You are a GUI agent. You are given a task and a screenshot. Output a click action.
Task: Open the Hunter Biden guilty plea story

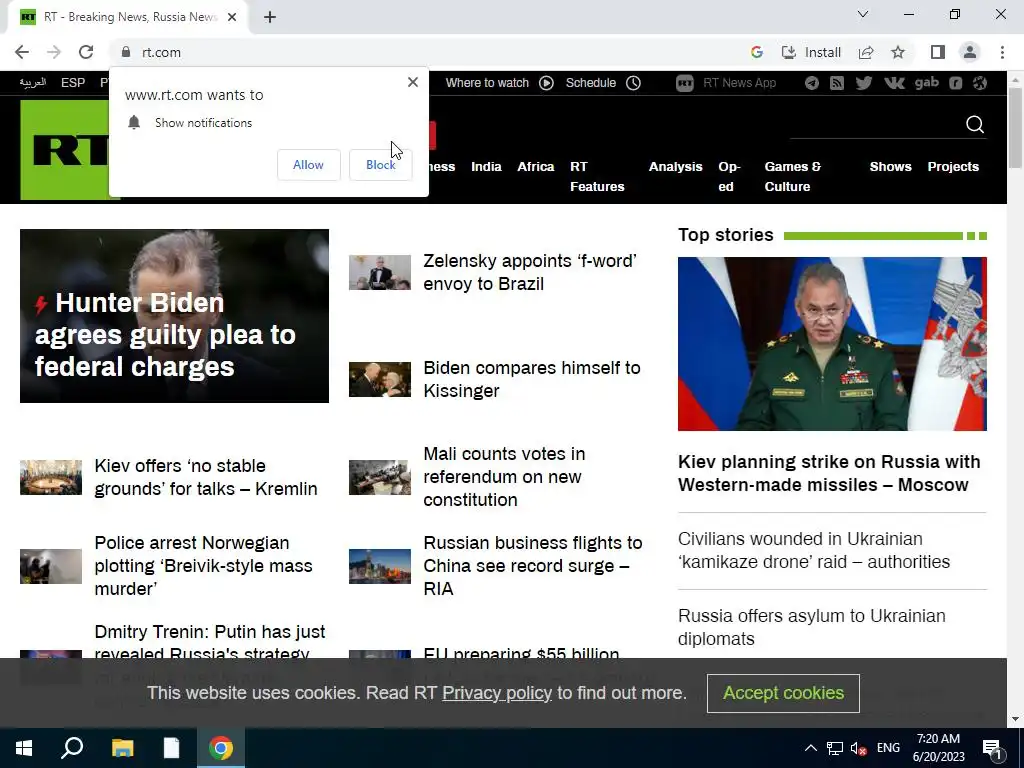point(174,316)
